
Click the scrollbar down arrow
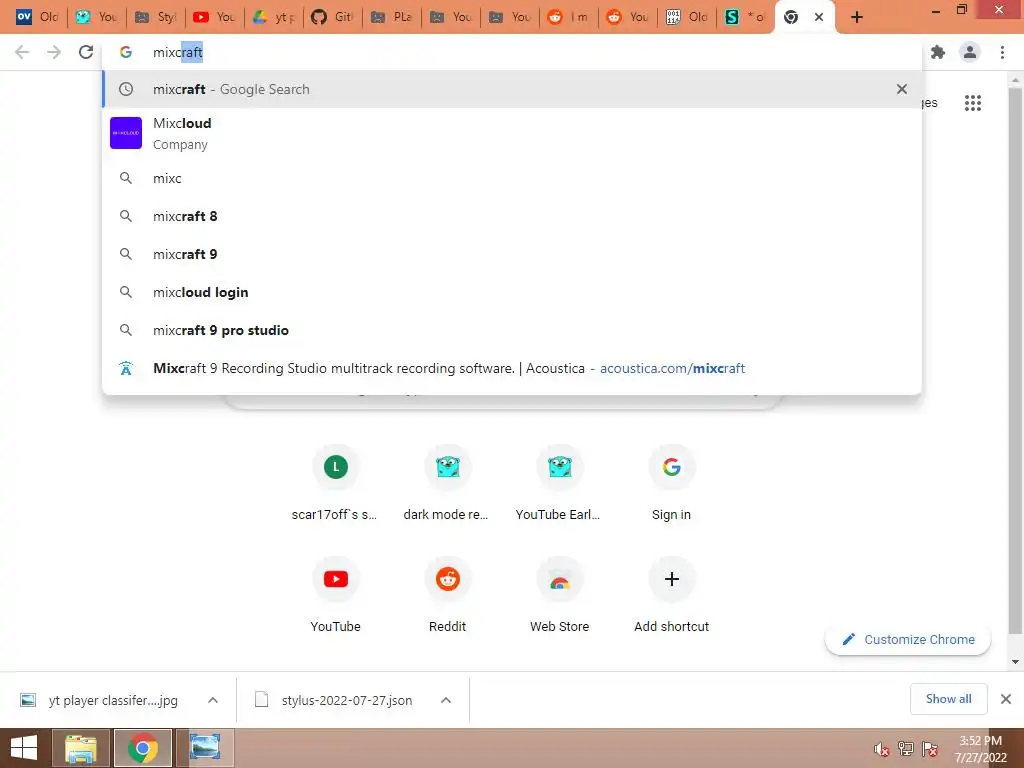(x=1015, y=662)
